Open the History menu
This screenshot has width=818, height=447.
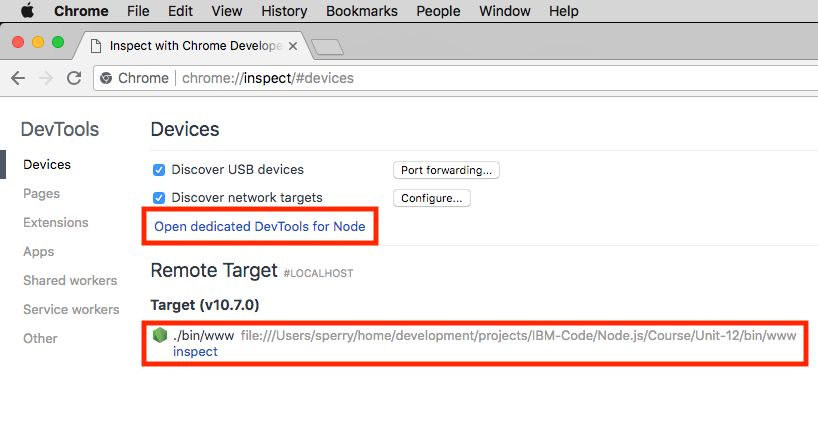[x=284, y=11]
